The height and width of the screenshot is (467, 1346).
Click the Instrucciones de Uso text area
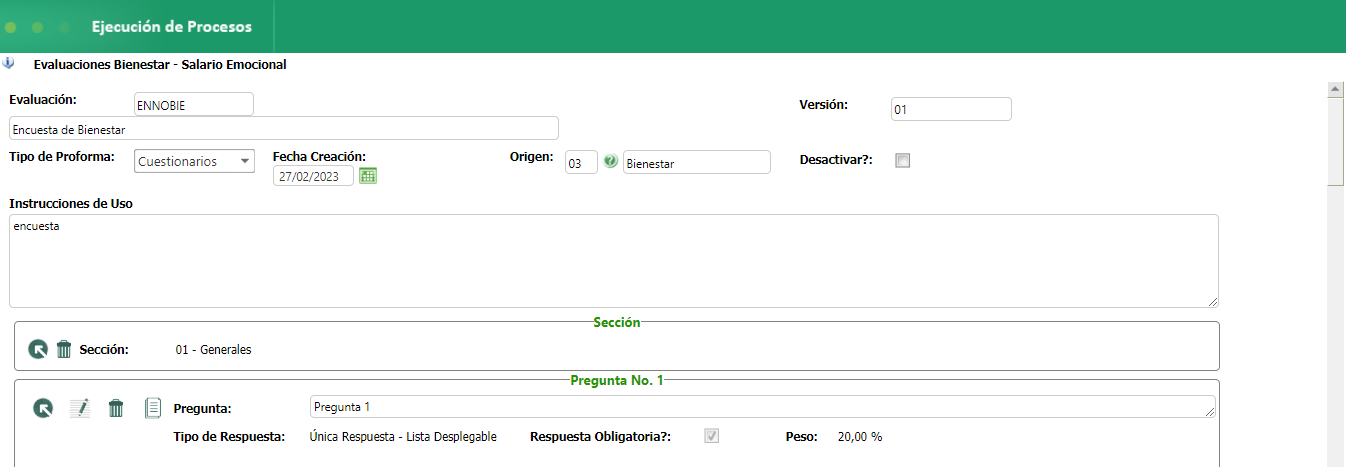(613, 261)
